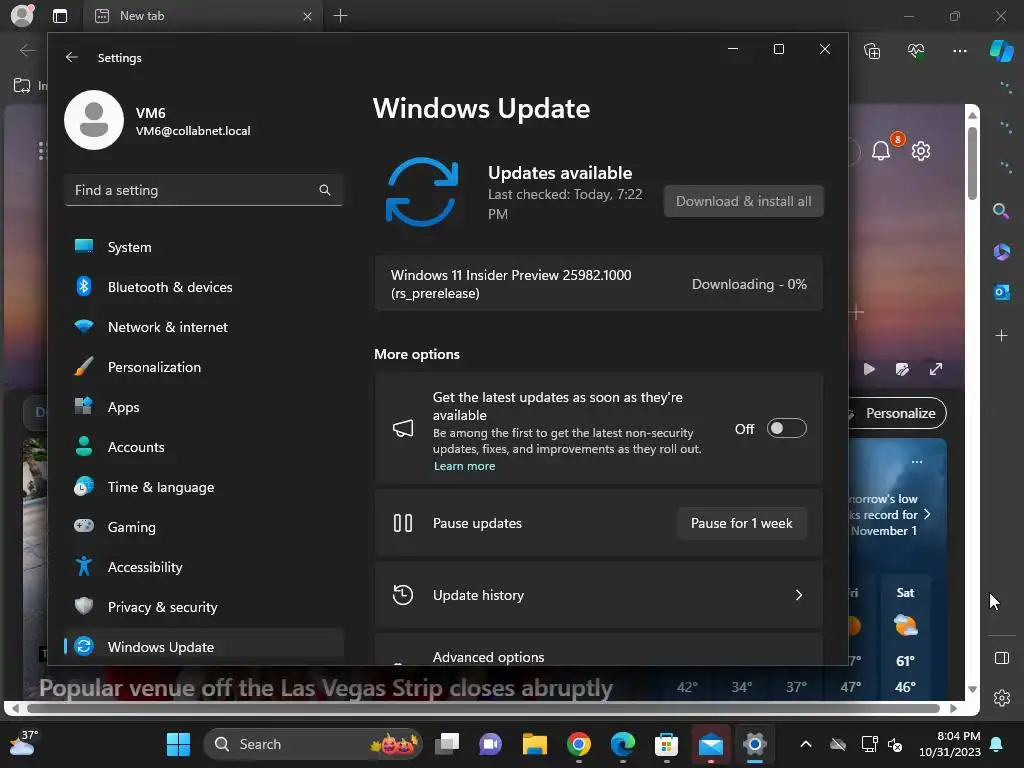Click the Pause updates icon
The width and height of the screenshot is (1024, 768).
[x=403, y=523]
